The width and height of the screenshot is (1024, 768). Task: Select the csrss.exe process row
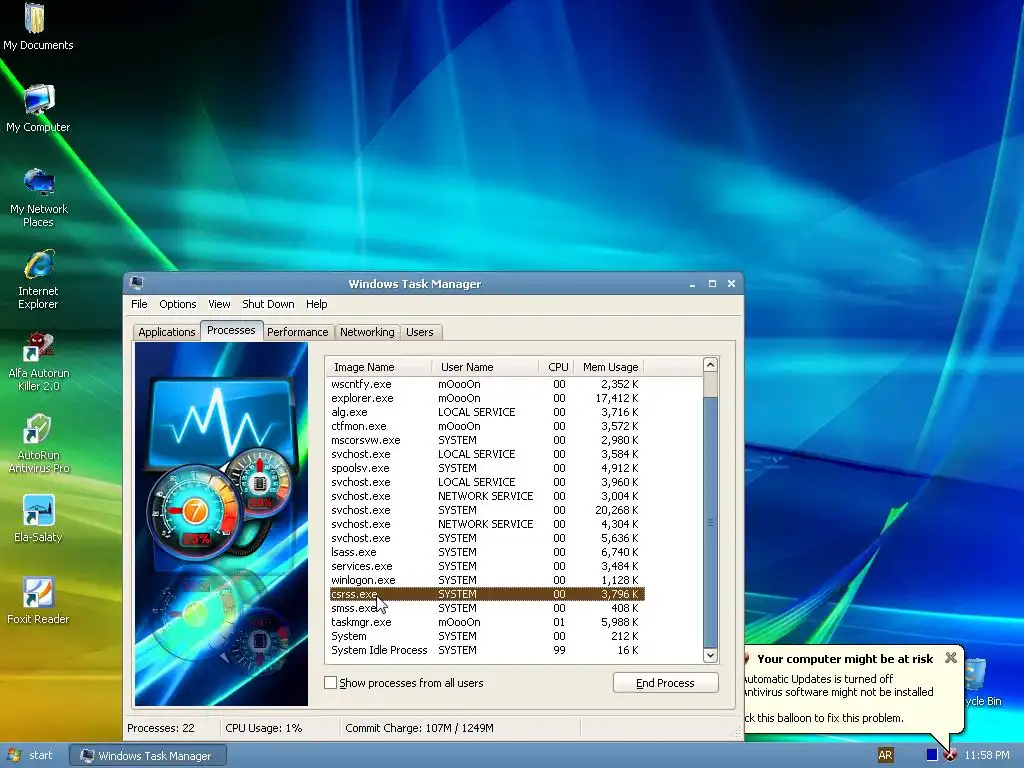(x=485, y=594)
